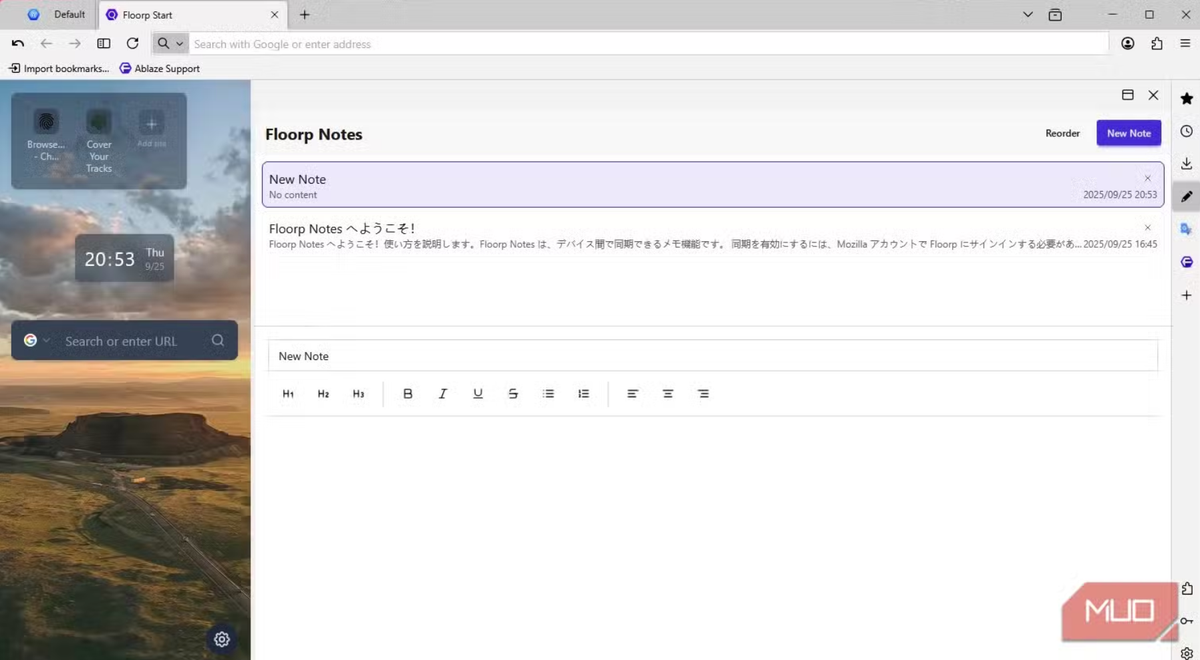Open Downloads icon in sidebar
Image resolution: width=1200 pixels, height=660 pixels.
point(1186,164)
